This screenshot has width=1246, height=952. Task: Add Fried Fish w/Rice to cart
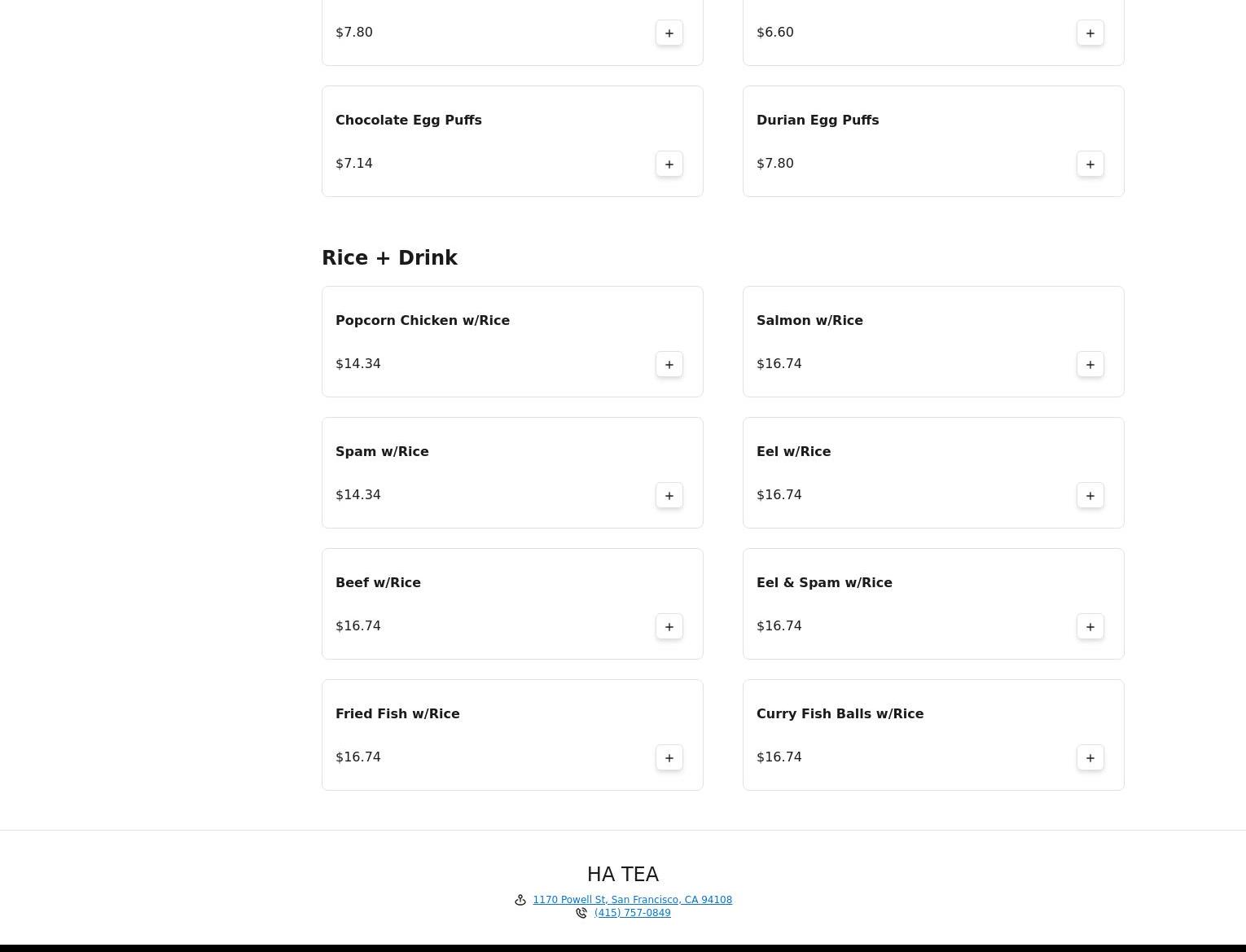click(x=669, y=757)
